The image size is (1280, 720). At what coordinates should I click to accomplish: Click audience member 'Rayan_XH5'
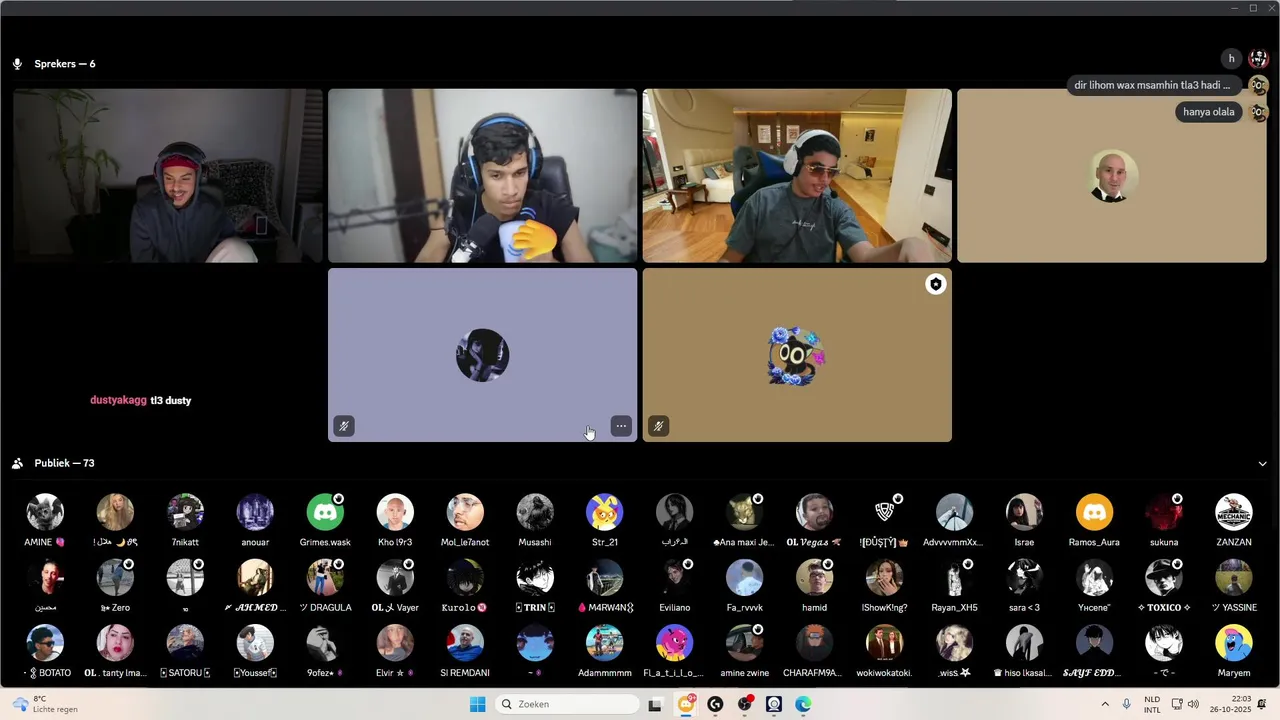(954, 585)
